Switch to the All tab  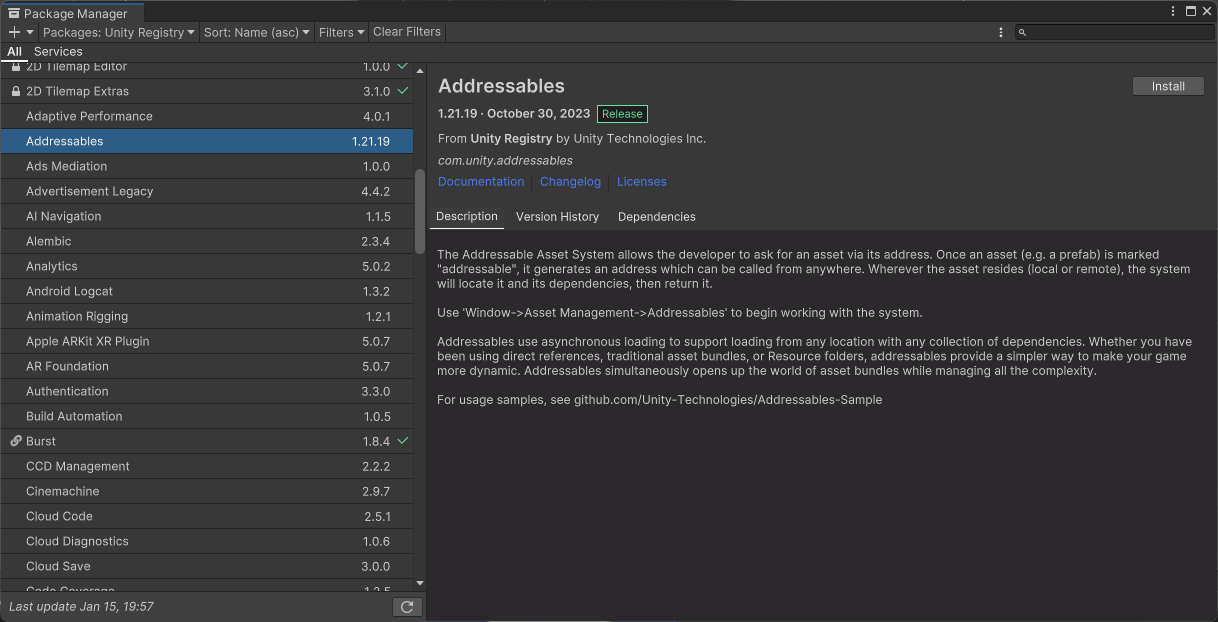point(14,52)
